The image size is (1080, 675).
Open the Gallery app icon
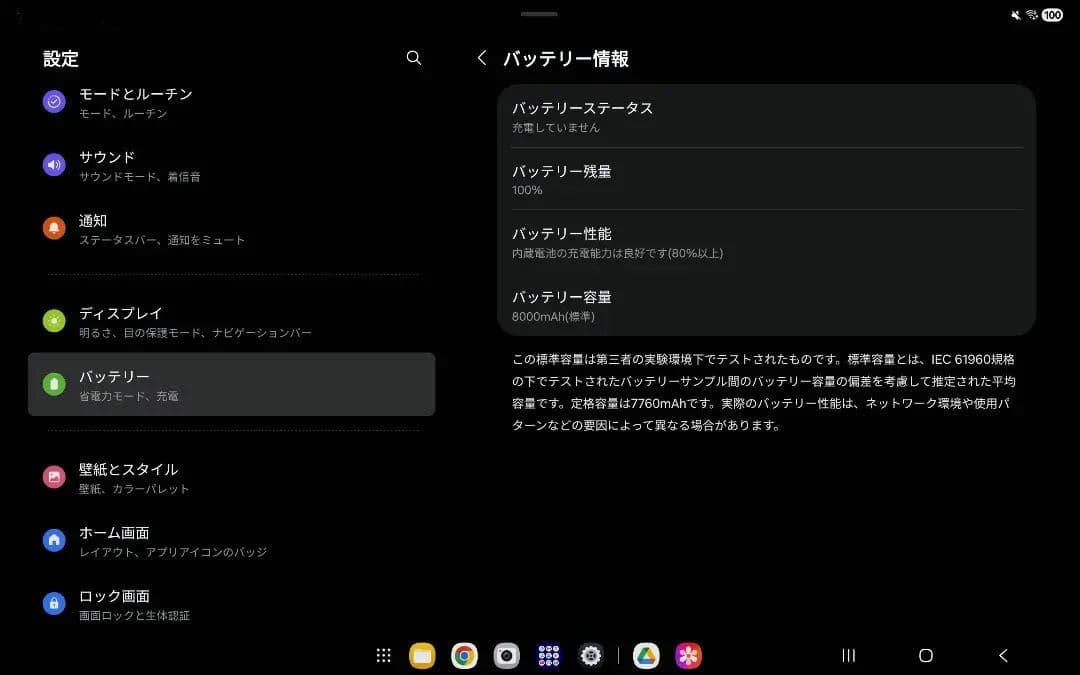coord(687,655)
